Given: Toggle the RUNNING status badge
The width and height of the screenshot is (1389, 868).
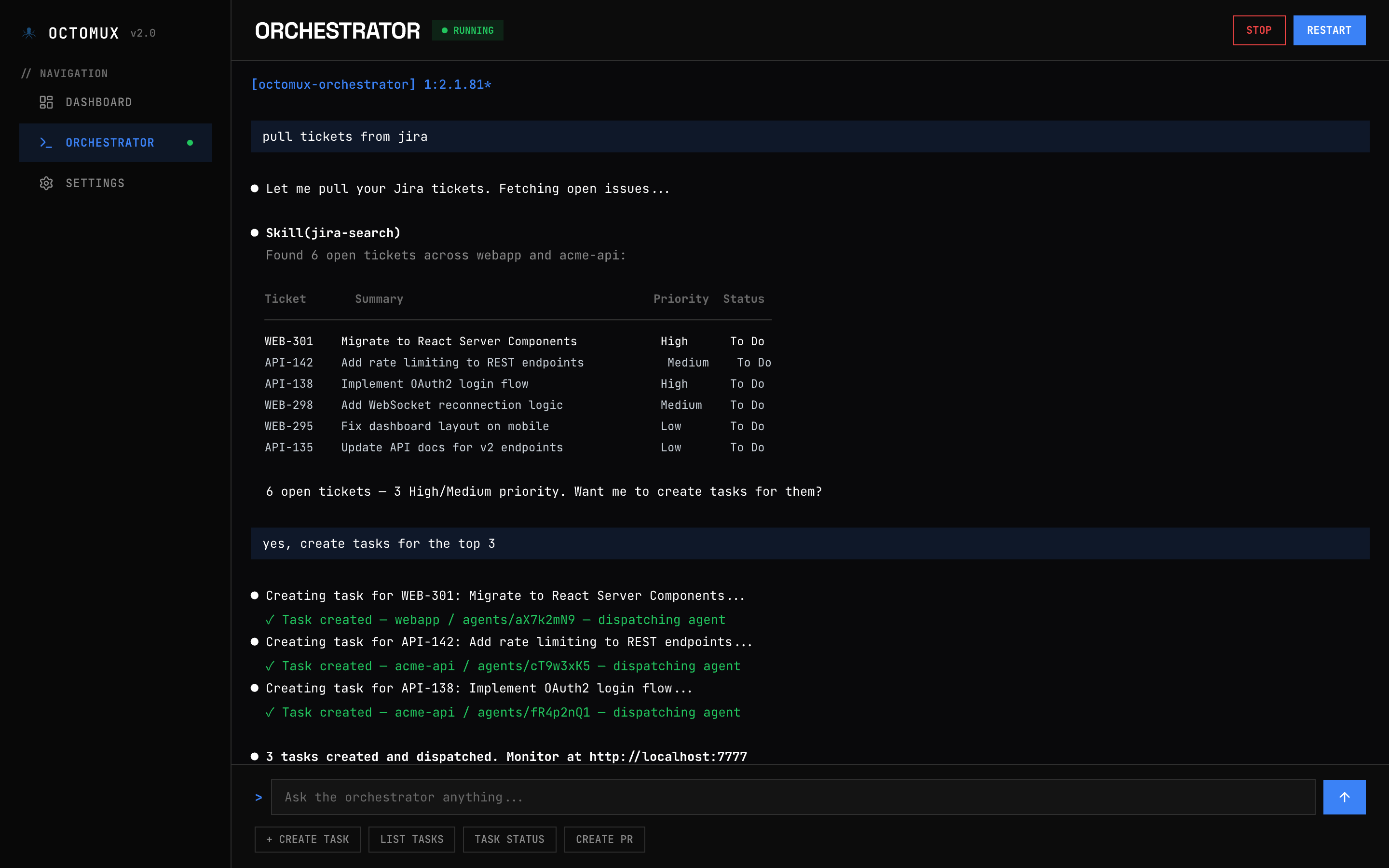Looking at the screenshot, I should (x=468, y=30).
